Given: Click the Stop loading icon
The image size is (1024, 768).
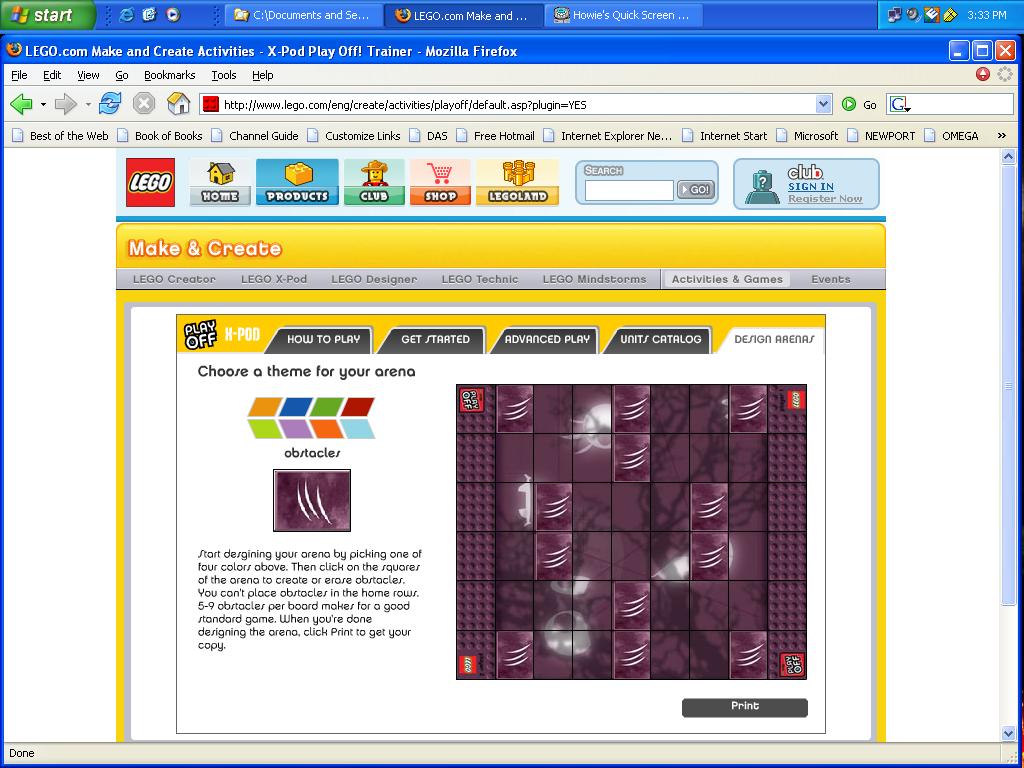Looking at the screenshot, I should [x=144, y=104].
